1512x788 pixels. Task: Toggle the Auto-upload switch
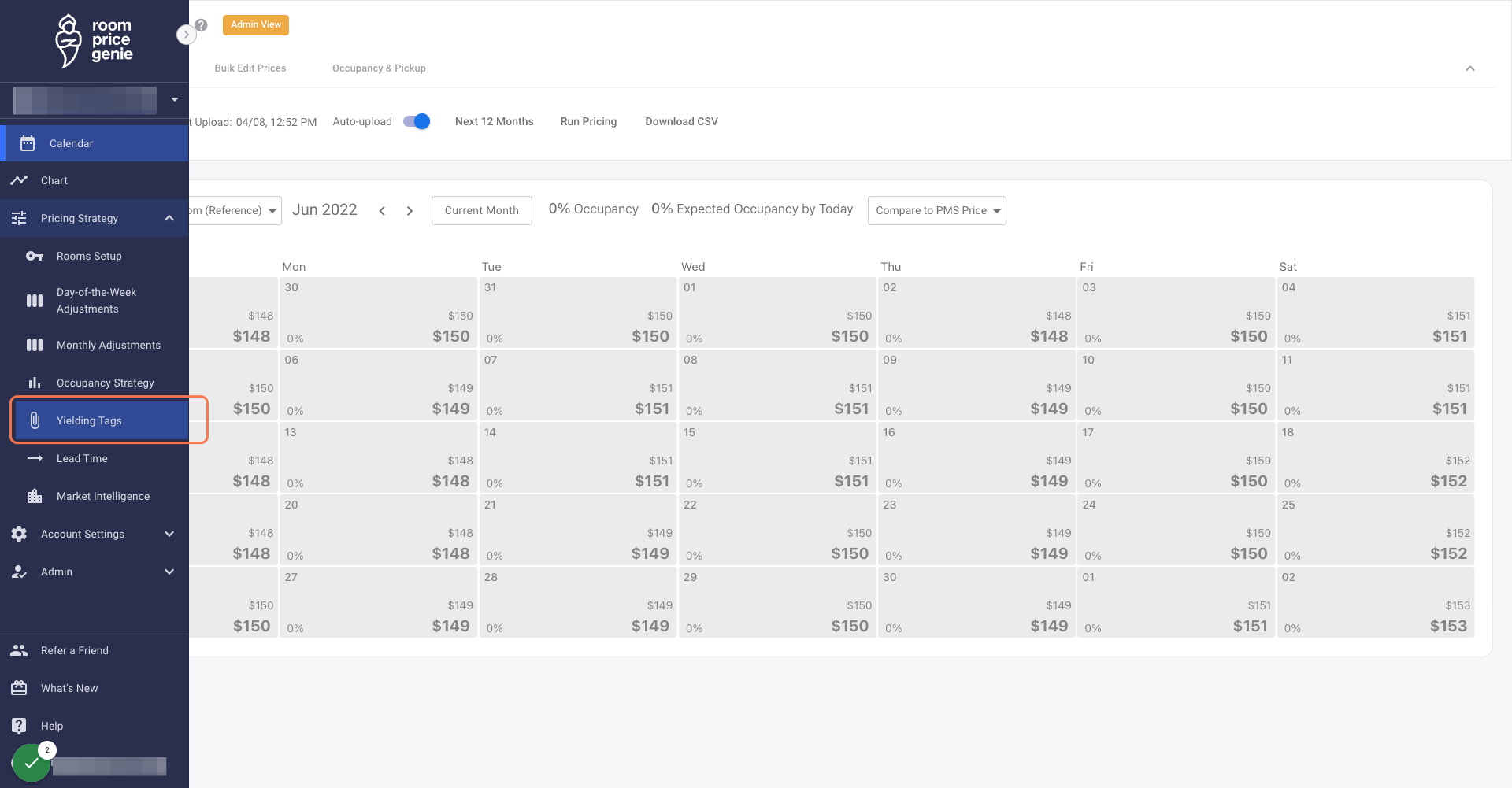pyautogui.click(x=417, y=121)
